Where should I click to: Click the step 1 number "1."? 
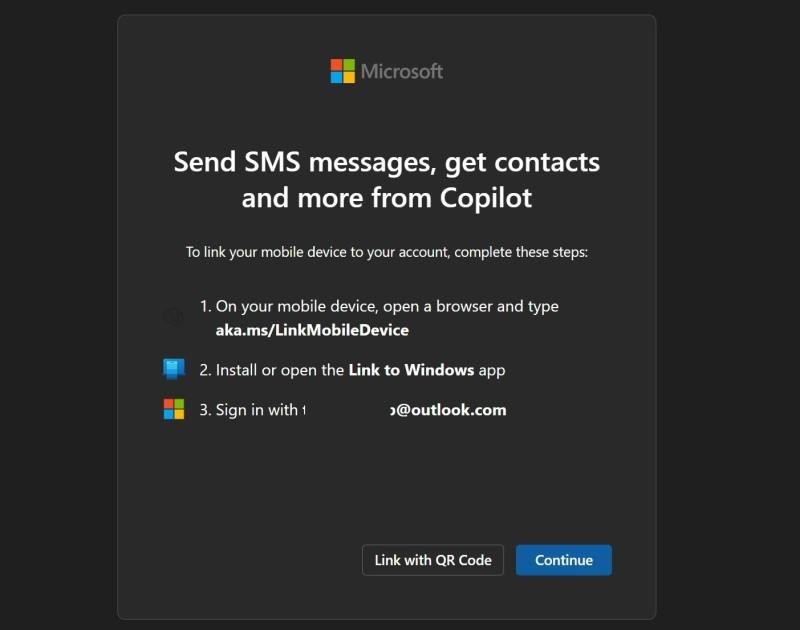click(205, 306)
